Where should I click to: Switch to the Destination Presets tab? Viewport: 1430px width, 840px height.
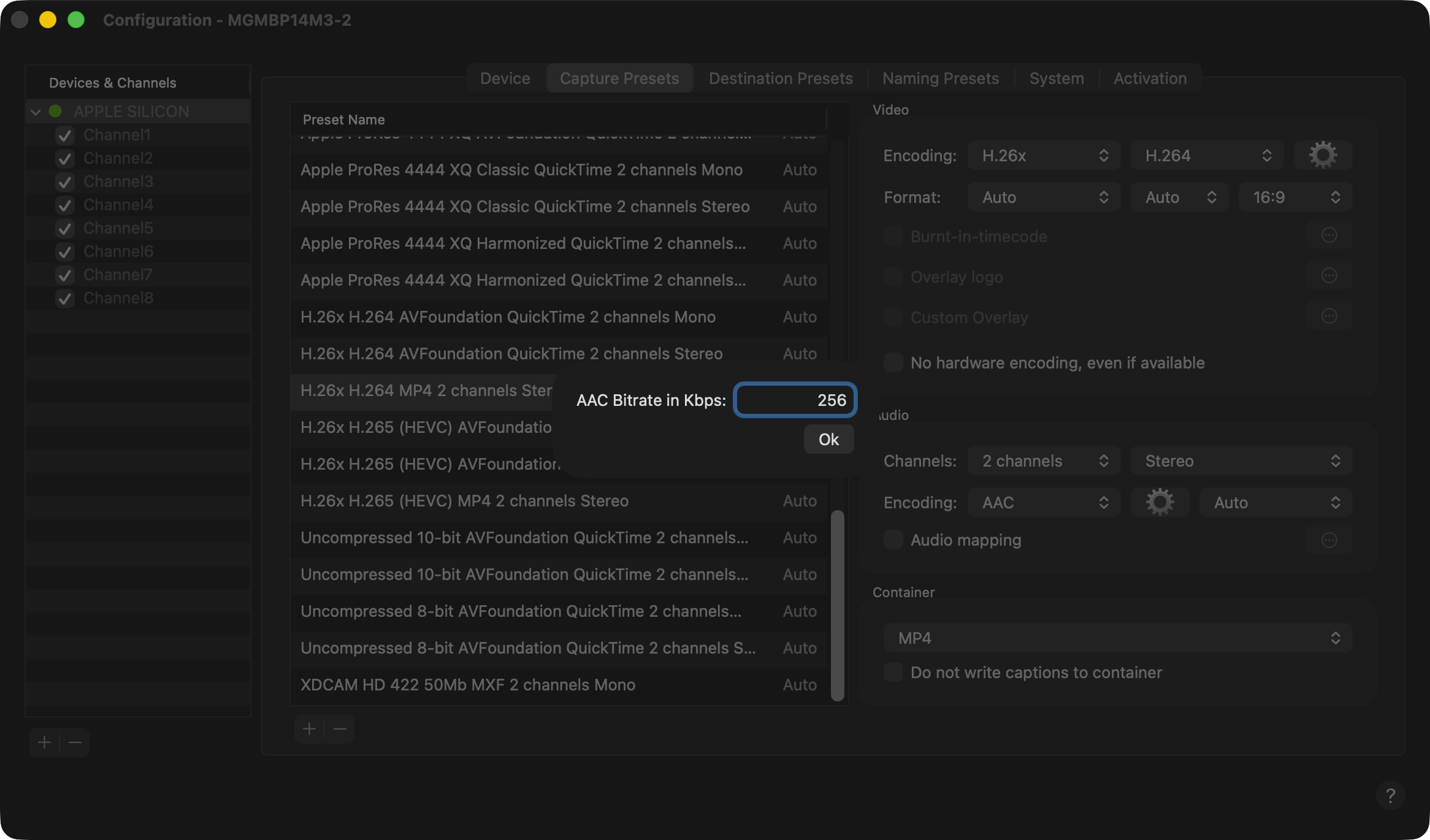pos(781,78)
